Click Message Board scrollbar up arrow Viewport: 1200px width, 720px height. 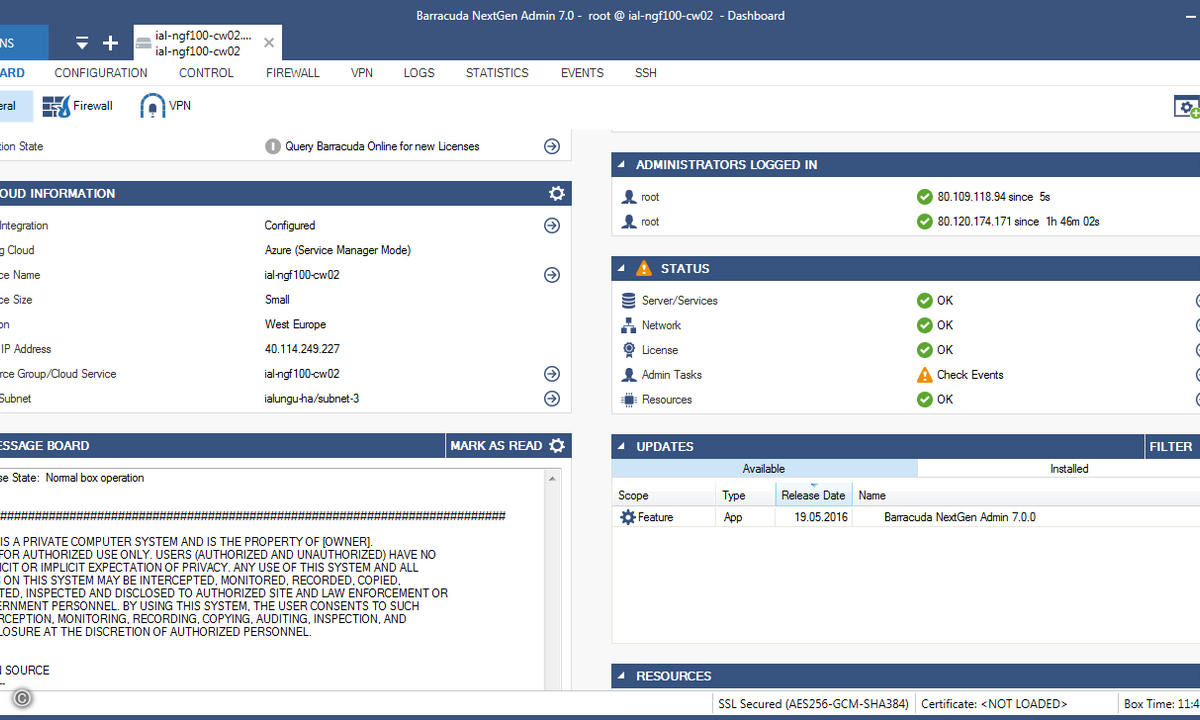pos(553,480)
